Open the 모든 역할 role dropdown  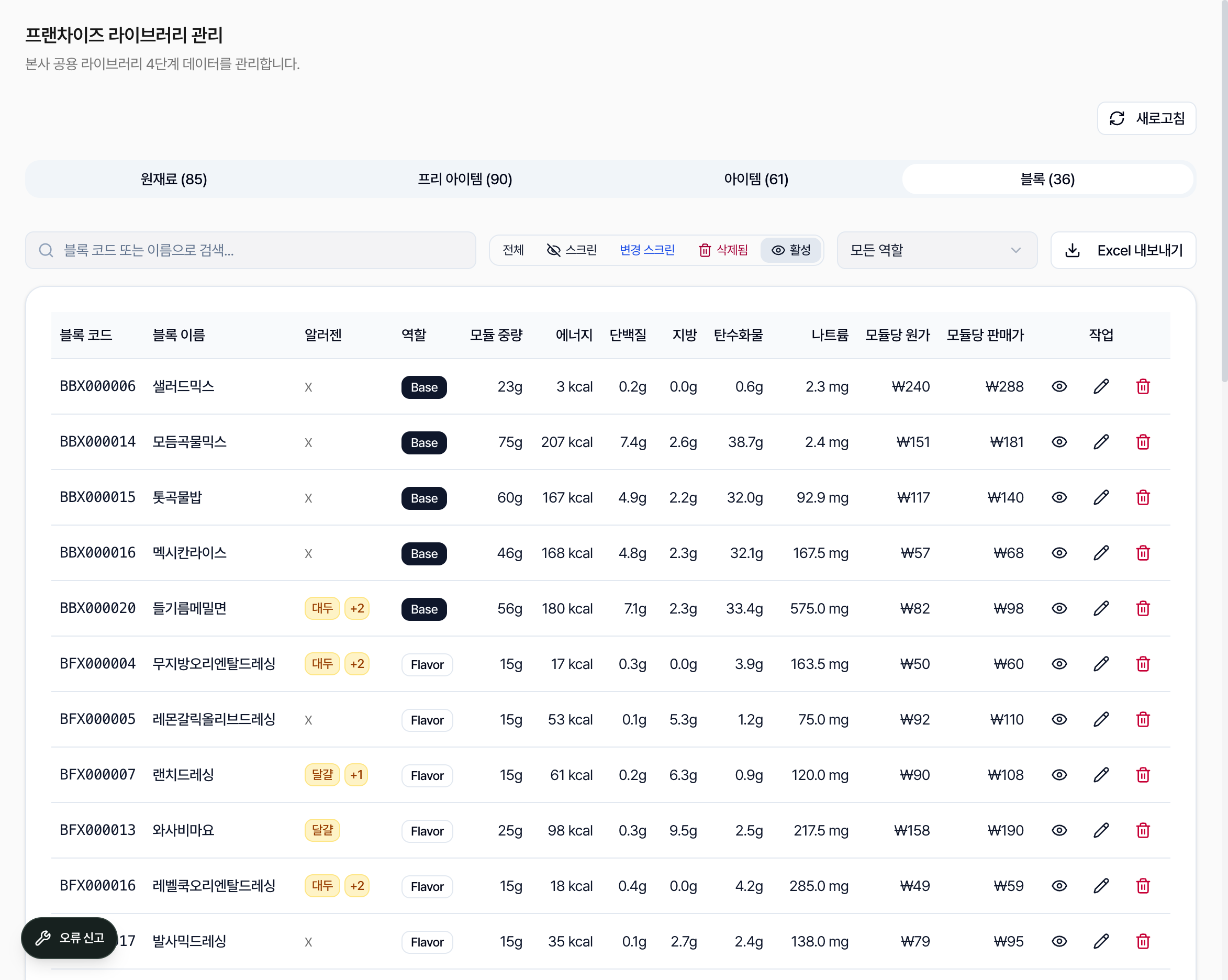(x=936, y=250)
